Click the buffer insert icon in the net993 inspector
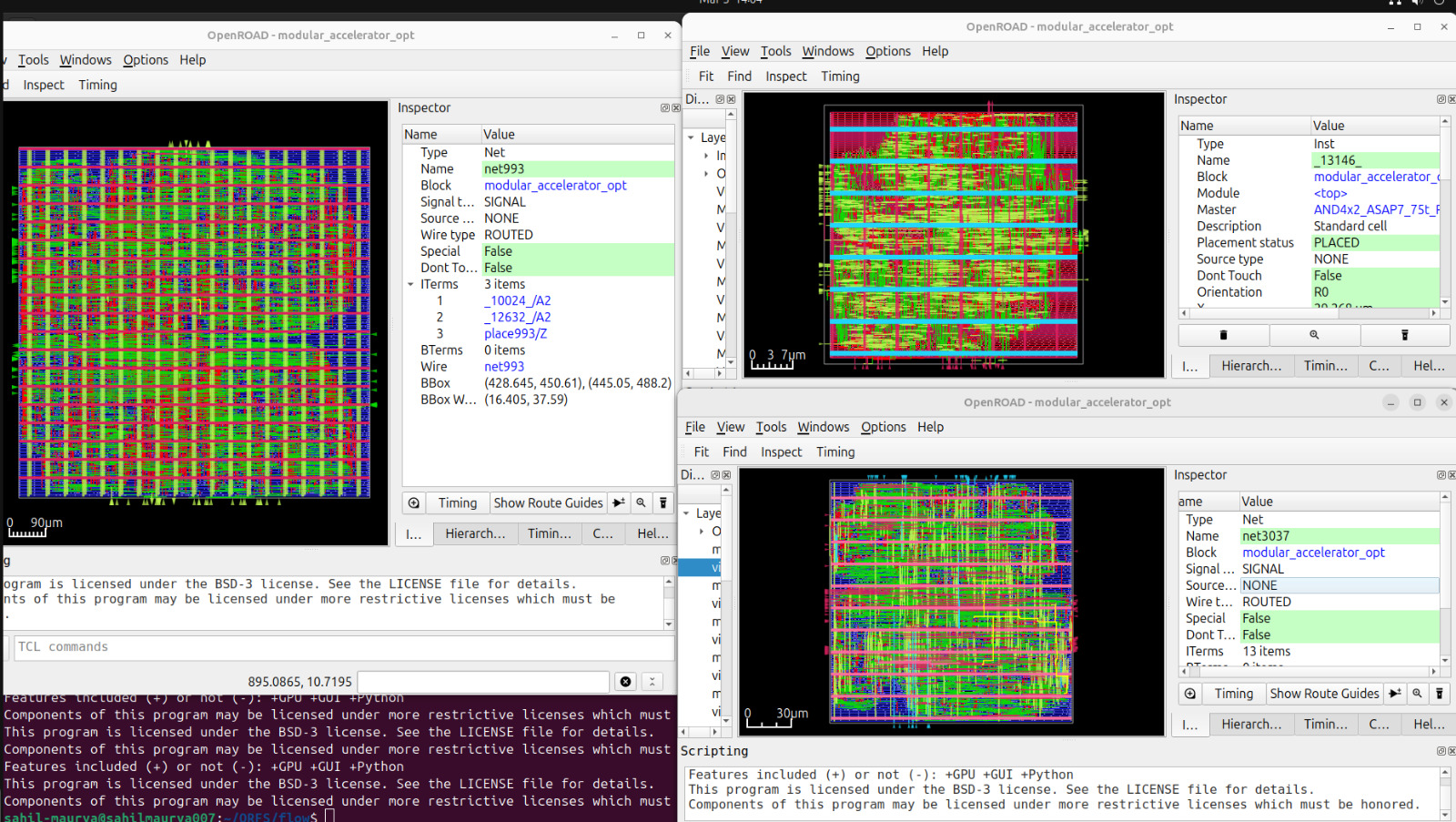Image resolution: width=1456 pixels, height=822 pixels. [619, 503]
